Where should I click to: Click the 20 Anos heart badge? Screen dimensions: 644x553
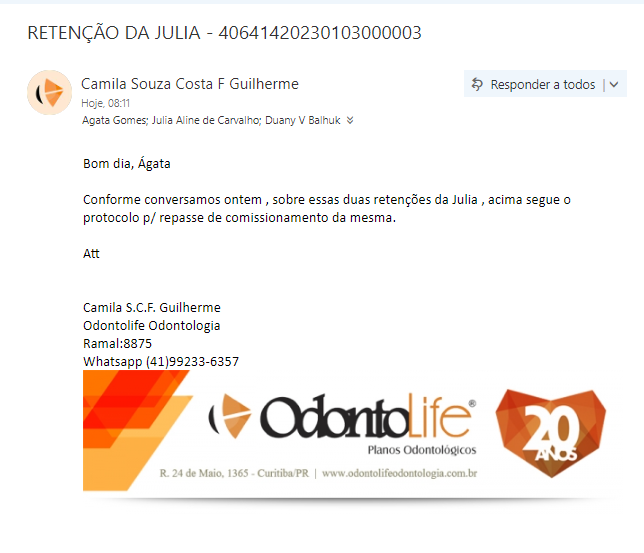551,433
